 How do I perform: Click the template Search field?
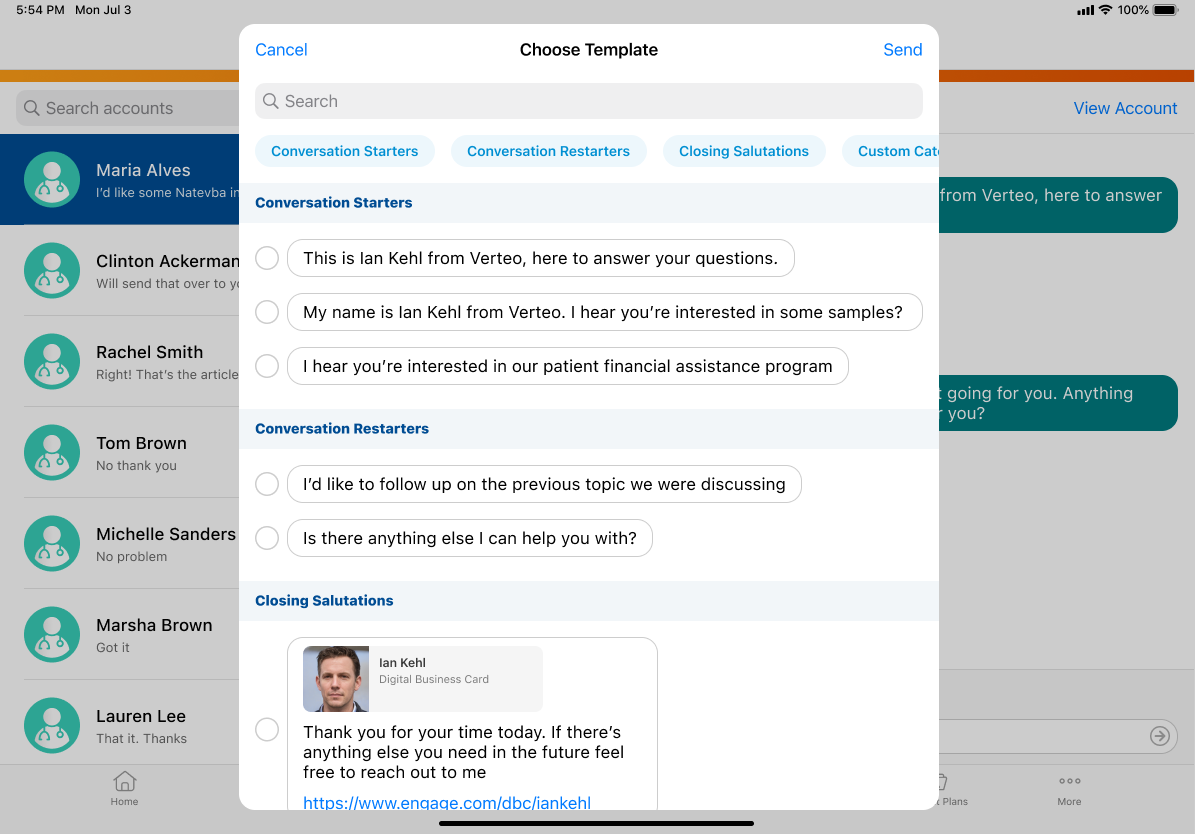tap(588, 101)
